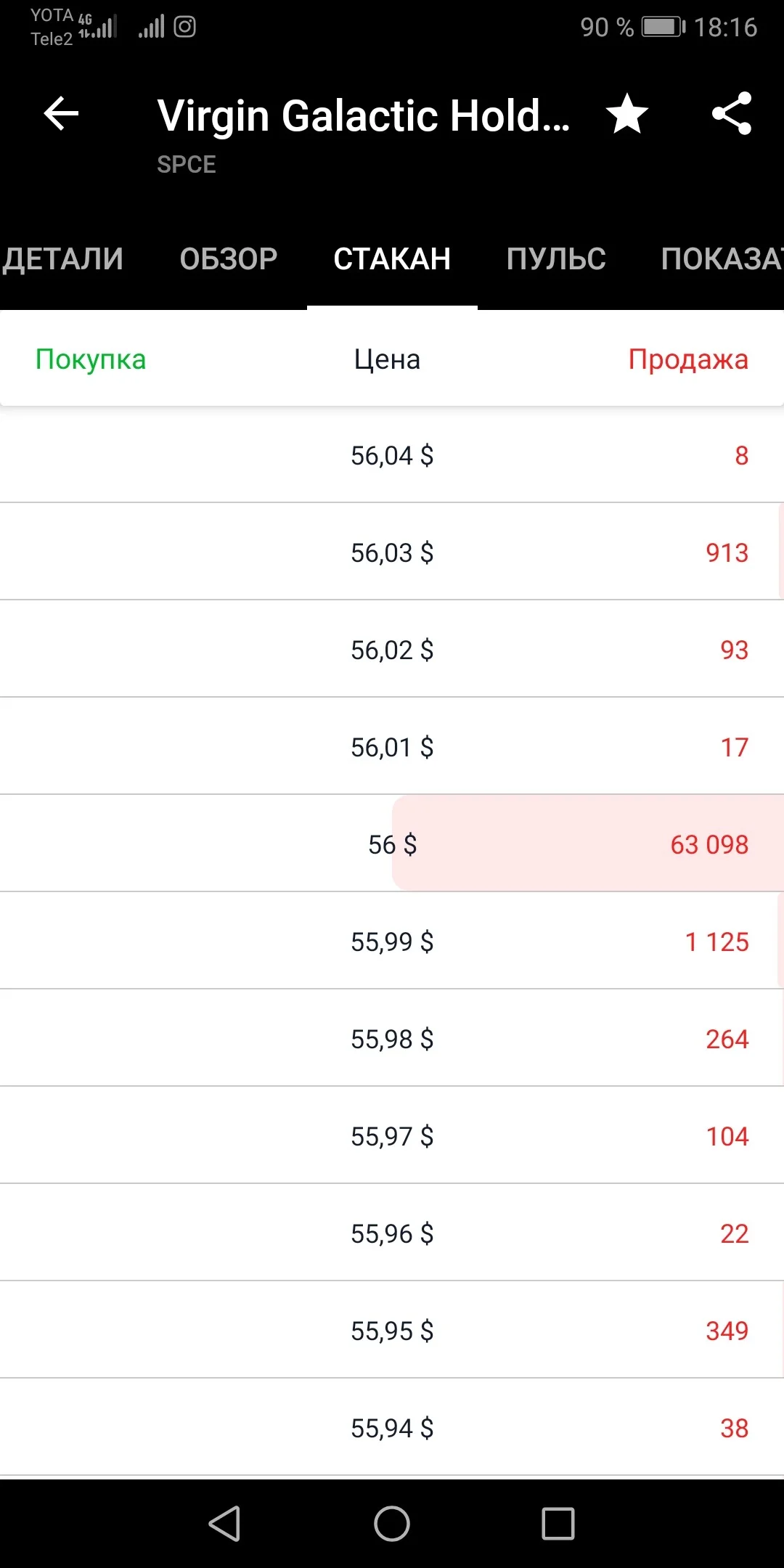Open recent apps square button

(x=558, y=1523)
